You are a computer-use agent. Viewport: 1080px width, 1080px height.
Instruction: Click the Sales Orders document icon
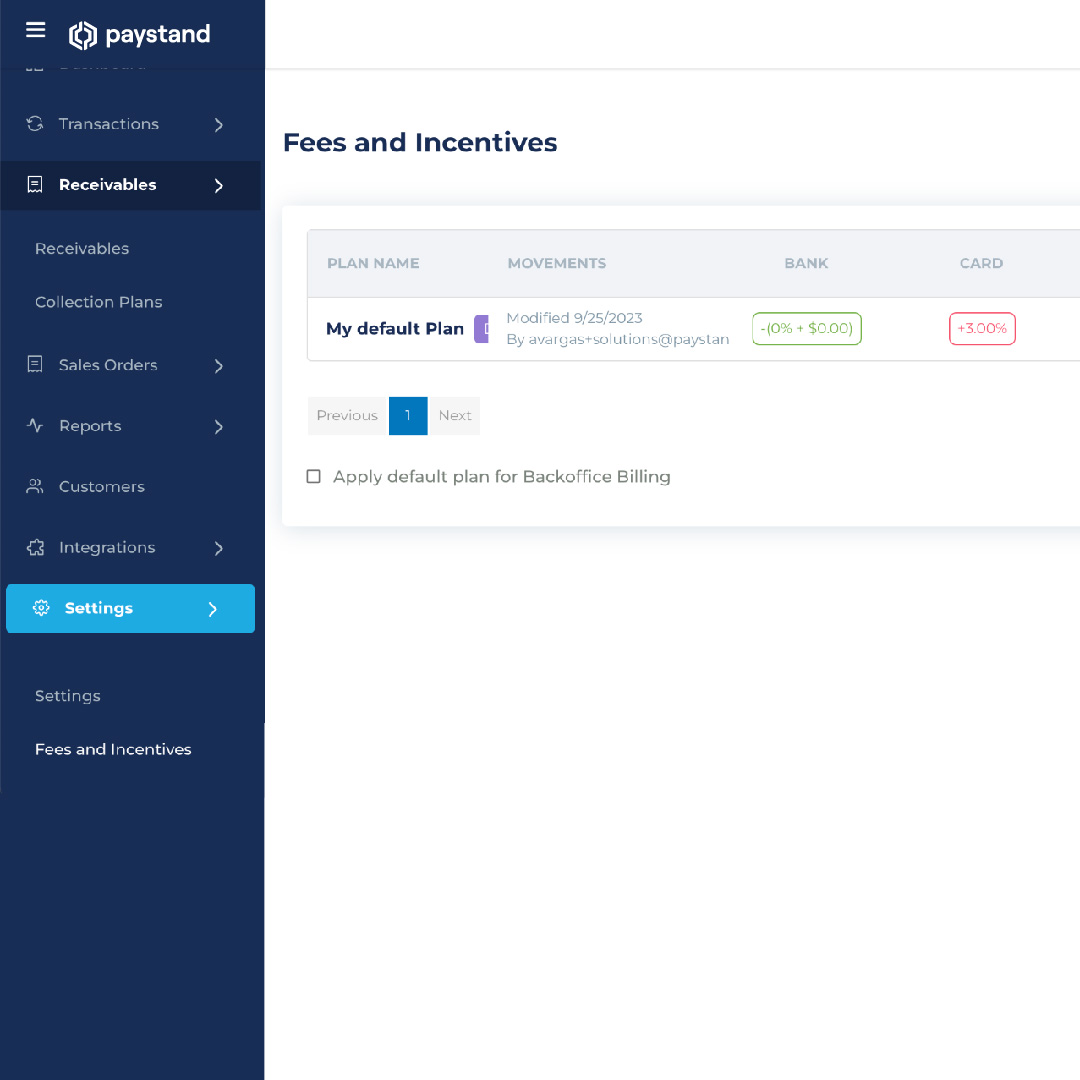[x=35, y=365]
